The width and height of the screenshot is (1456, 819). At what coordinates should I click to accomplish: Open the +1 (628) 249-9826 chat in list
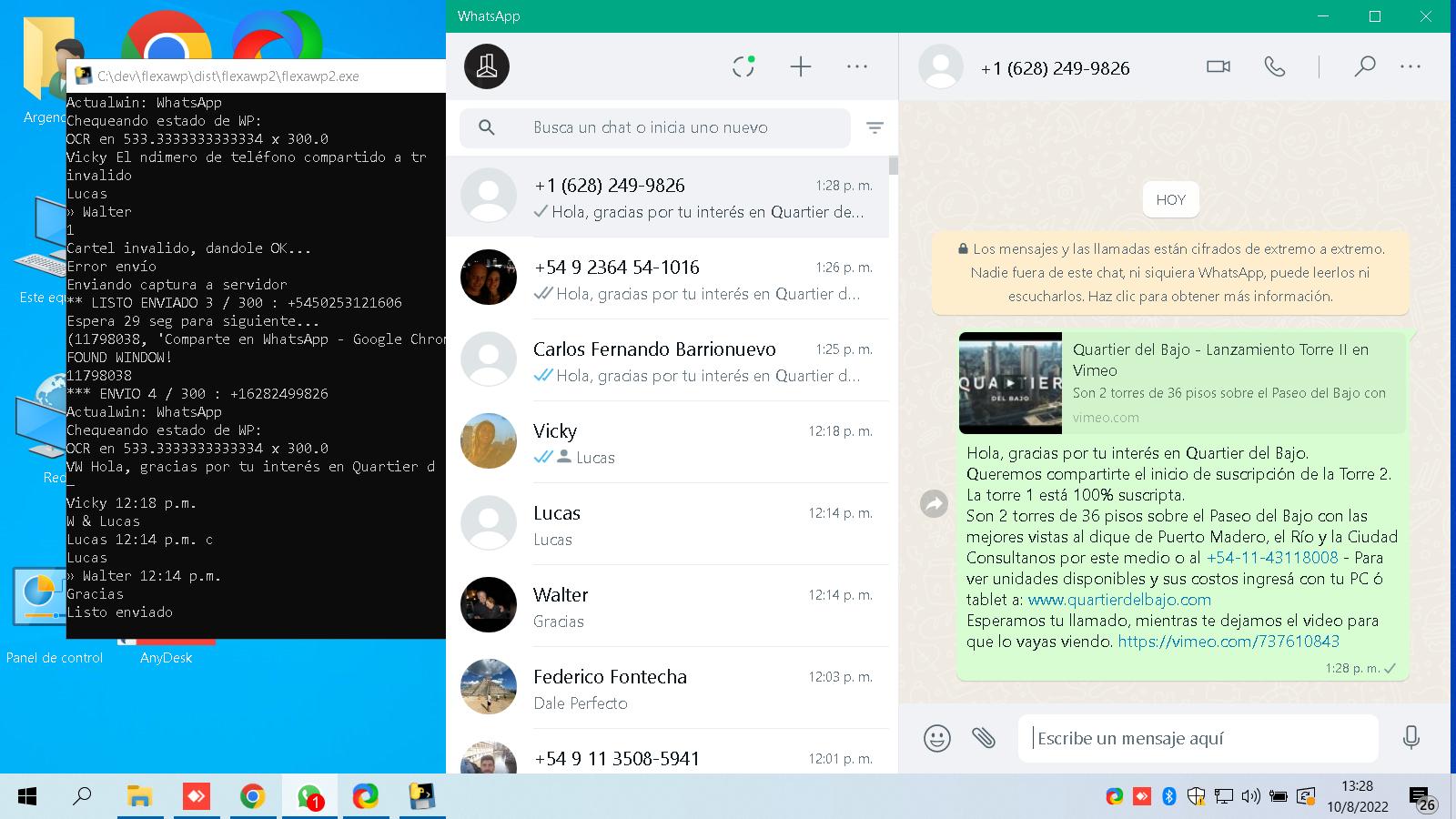(667, 197)
